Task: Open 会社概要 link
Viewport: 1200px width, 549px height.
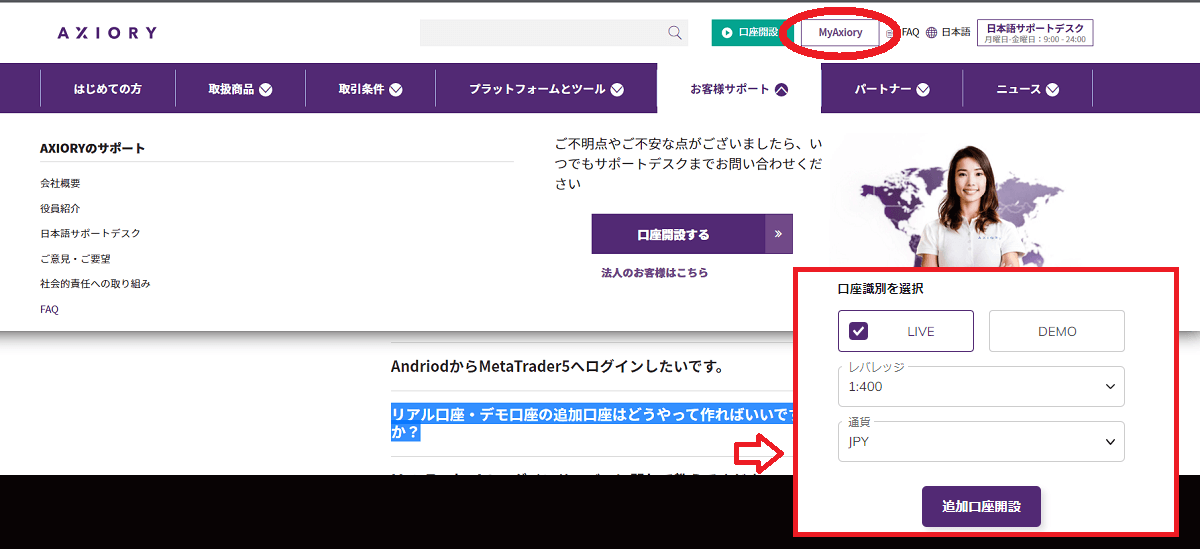Action: click(x=60, y=183)
